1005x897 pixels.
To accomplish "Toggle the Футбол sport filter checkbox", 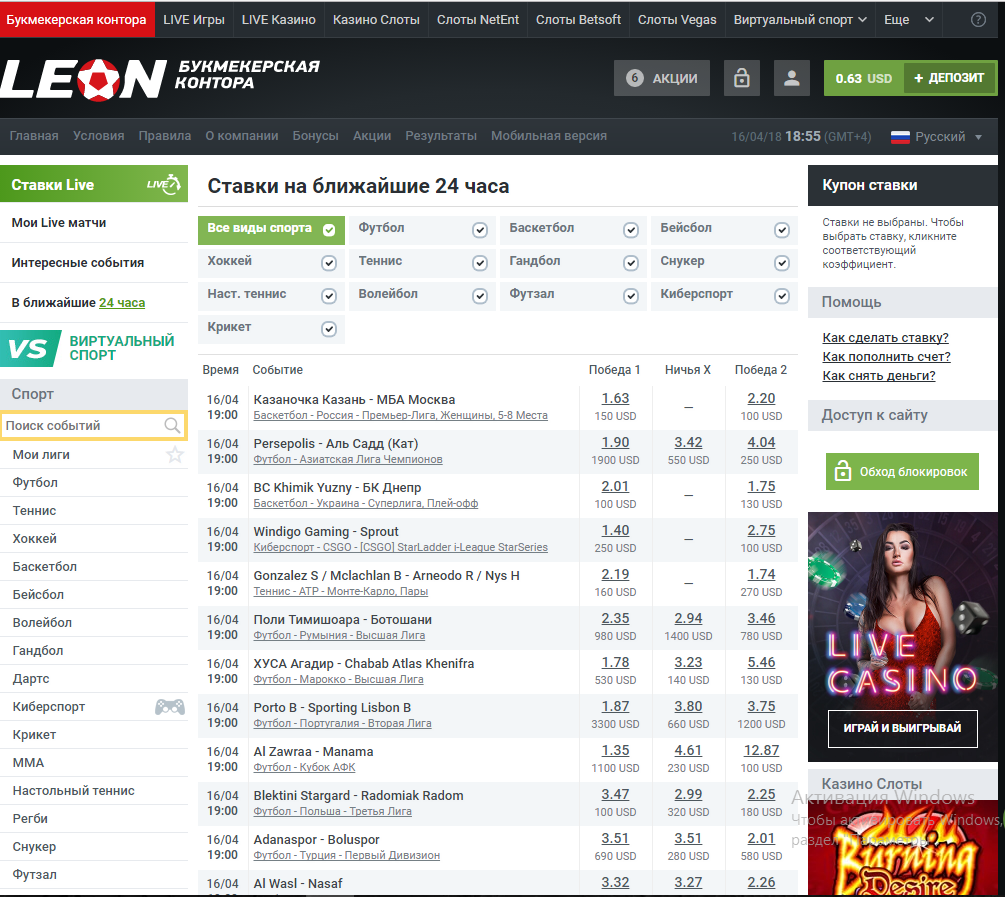I will (x=480, y=230).
